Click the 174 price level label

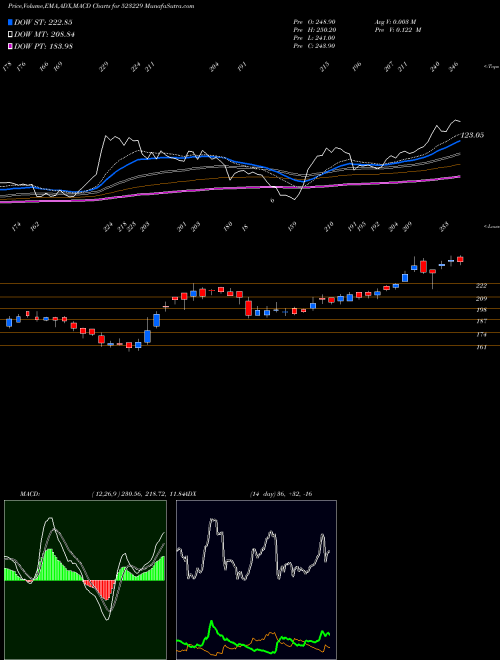[x=481, y=335]
